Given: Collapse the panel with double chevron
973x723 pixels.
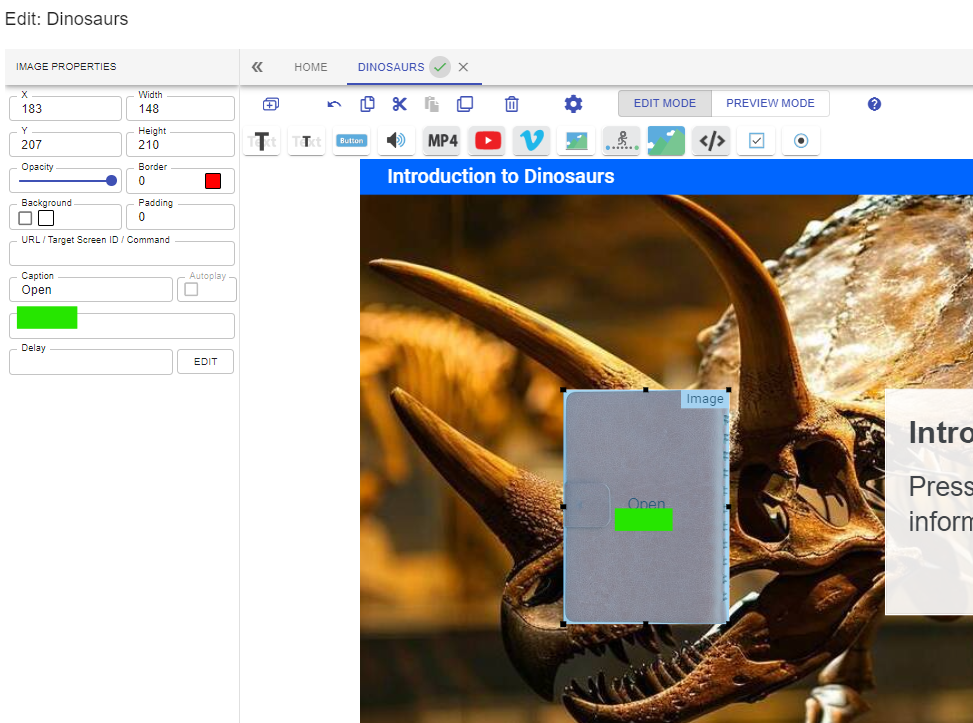Looking at the screenshot, I should tap(257, 67).
